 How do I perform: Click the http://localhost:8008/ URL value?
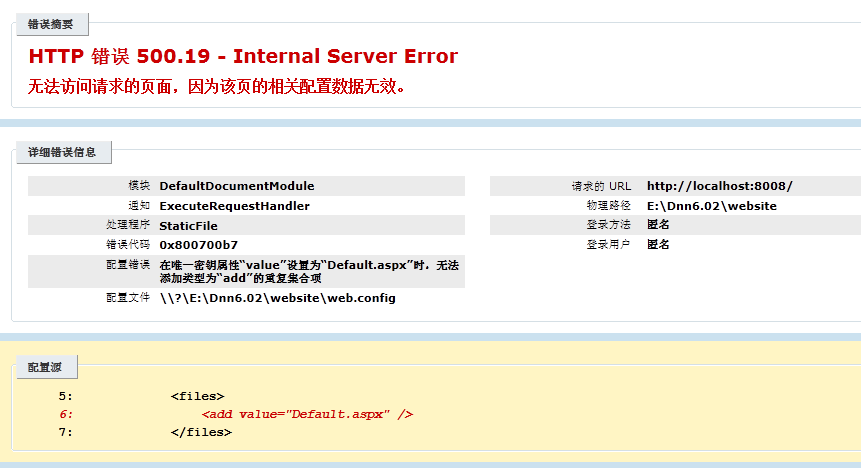click(720, 186)
